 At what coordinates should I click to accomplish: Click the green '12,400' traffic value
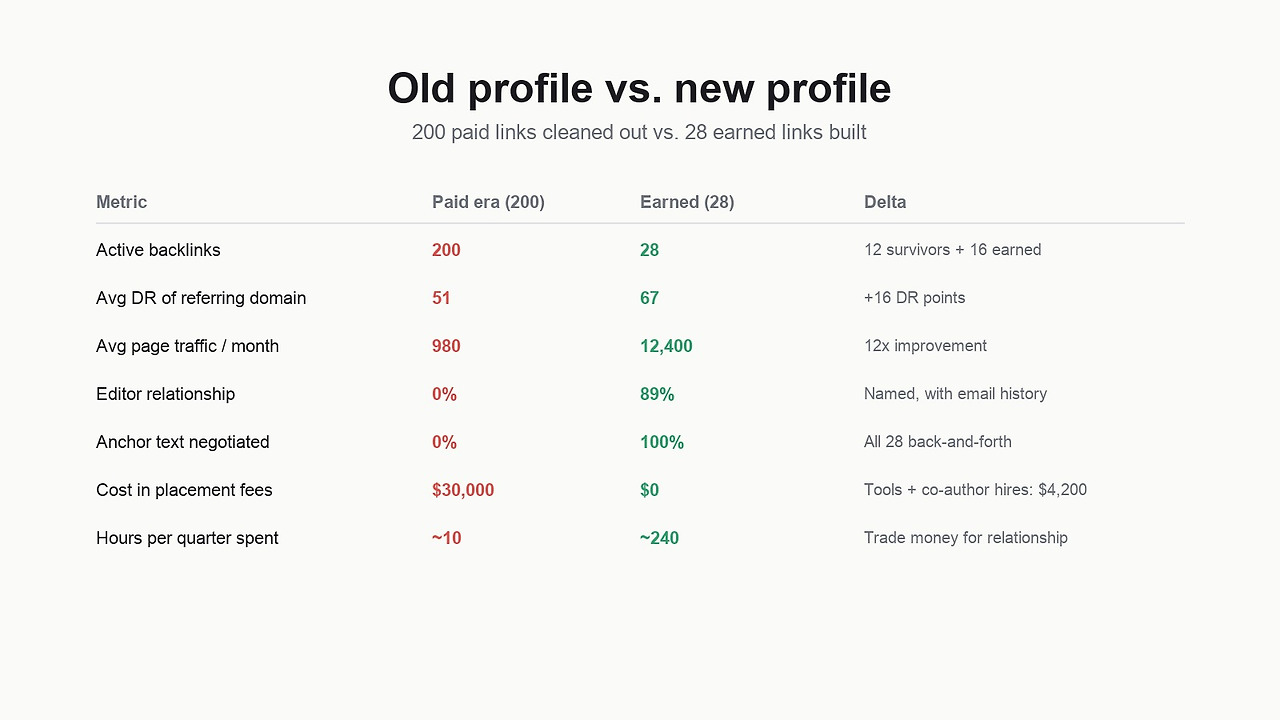(666, 346)
